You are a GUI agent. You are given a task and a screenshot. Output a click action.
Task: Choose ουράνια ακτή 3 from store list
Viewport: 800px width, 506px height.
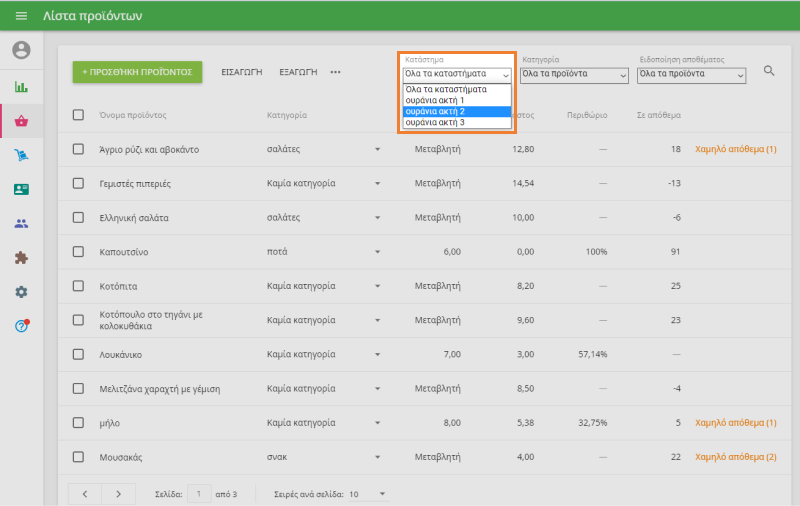pos(457,122)
